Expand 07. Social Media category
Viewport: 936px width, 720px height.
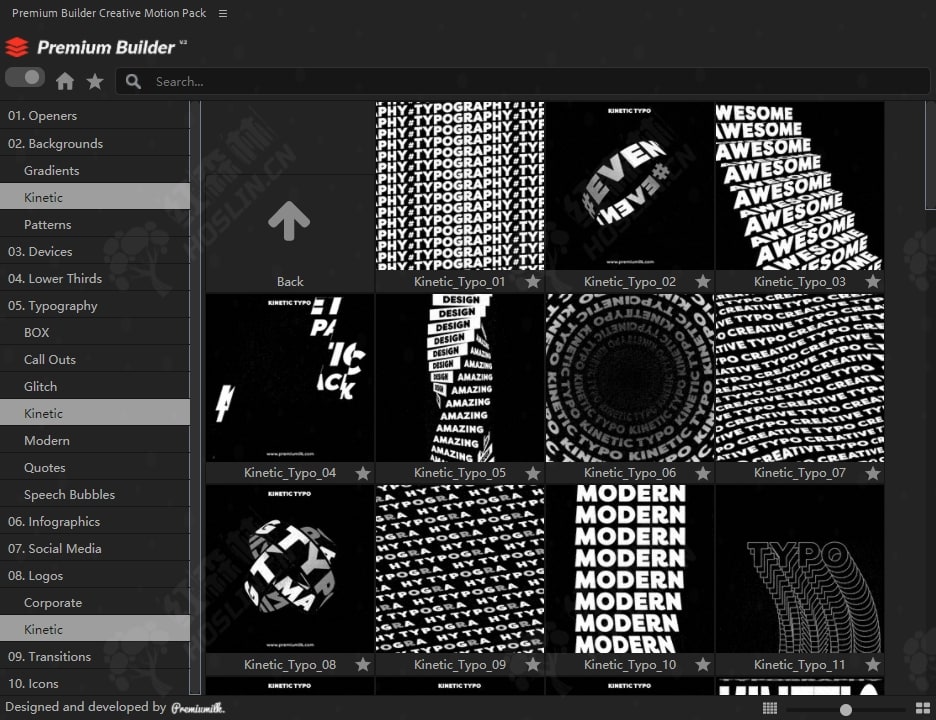pyautogui.click(x=95, y=548)
